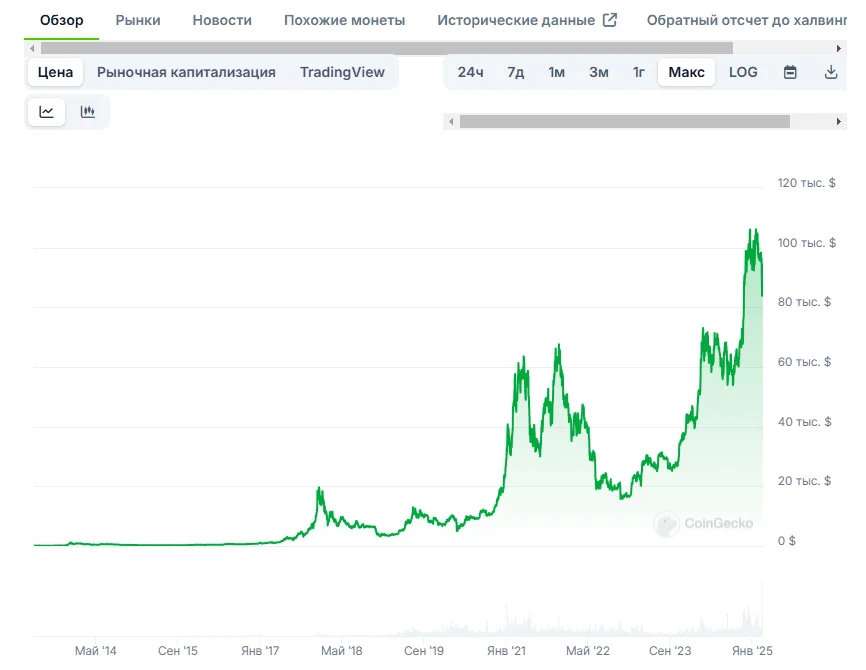866x670 pixels.
Task: Click external link icon beside Исторические данные
Action: click(x=610, y=20)
